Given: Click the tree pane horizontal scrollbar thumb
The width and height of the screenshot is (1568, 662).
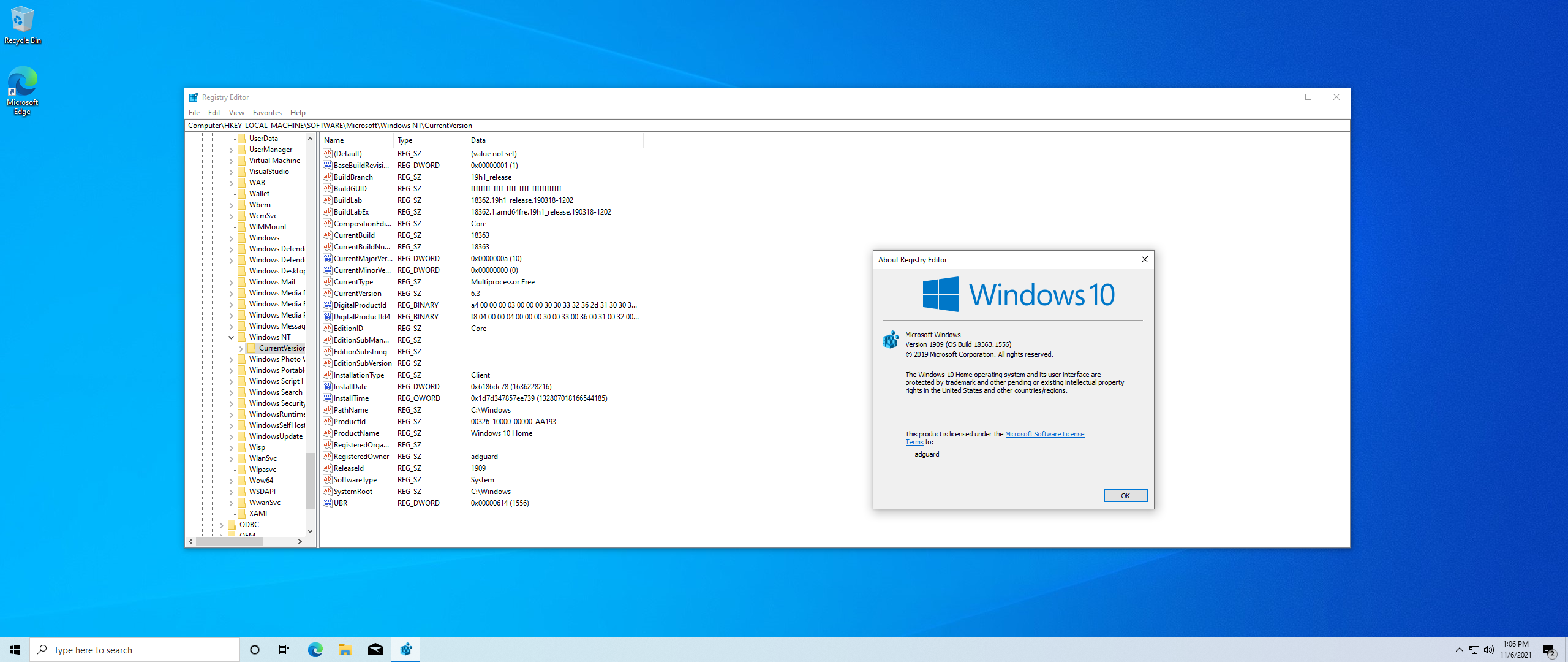Looking at the screenshot, I should (229, 542).
